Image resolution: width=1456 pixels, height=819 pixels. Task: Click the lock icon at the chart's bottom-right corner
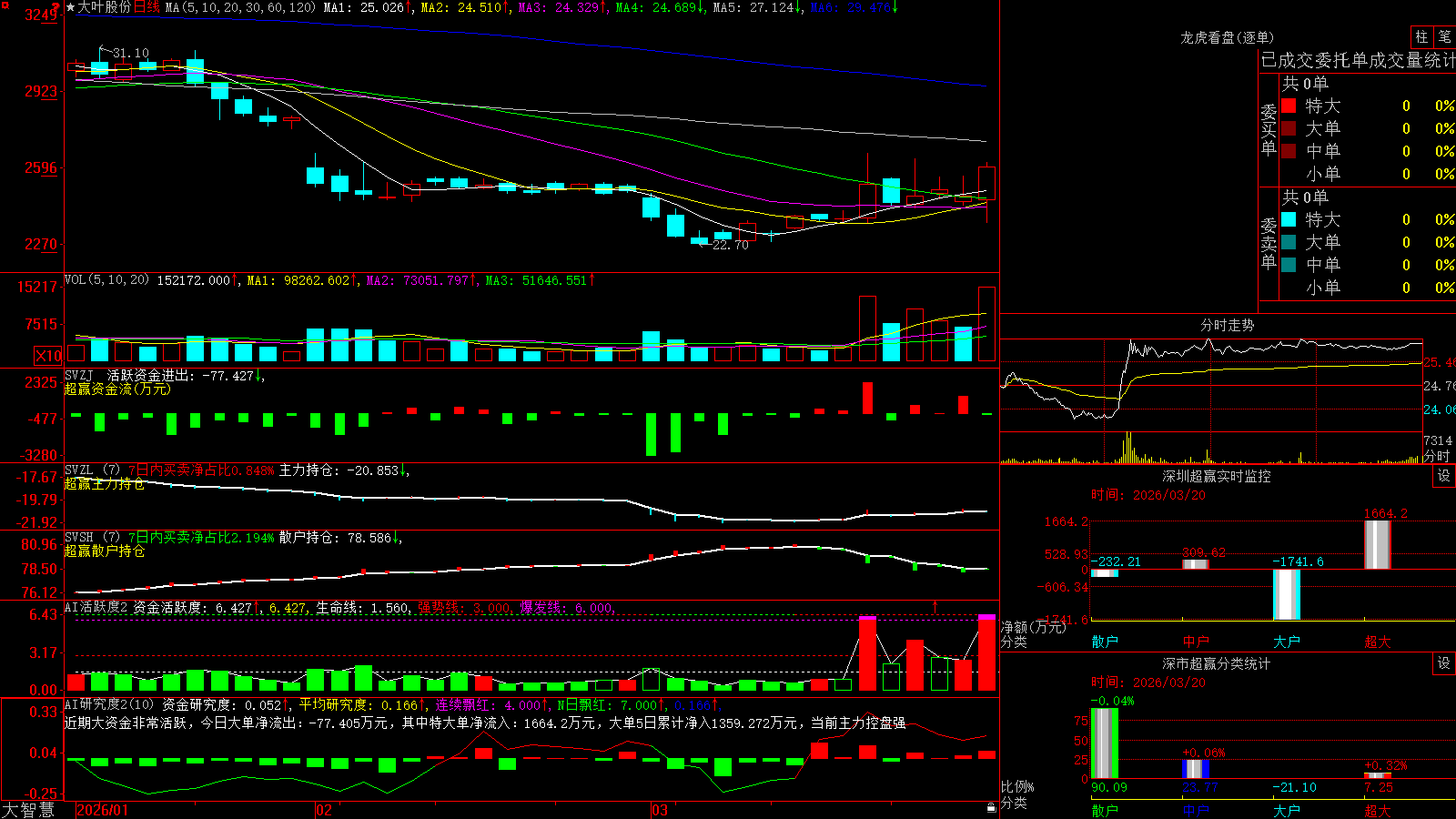click(x=991, y=808)
